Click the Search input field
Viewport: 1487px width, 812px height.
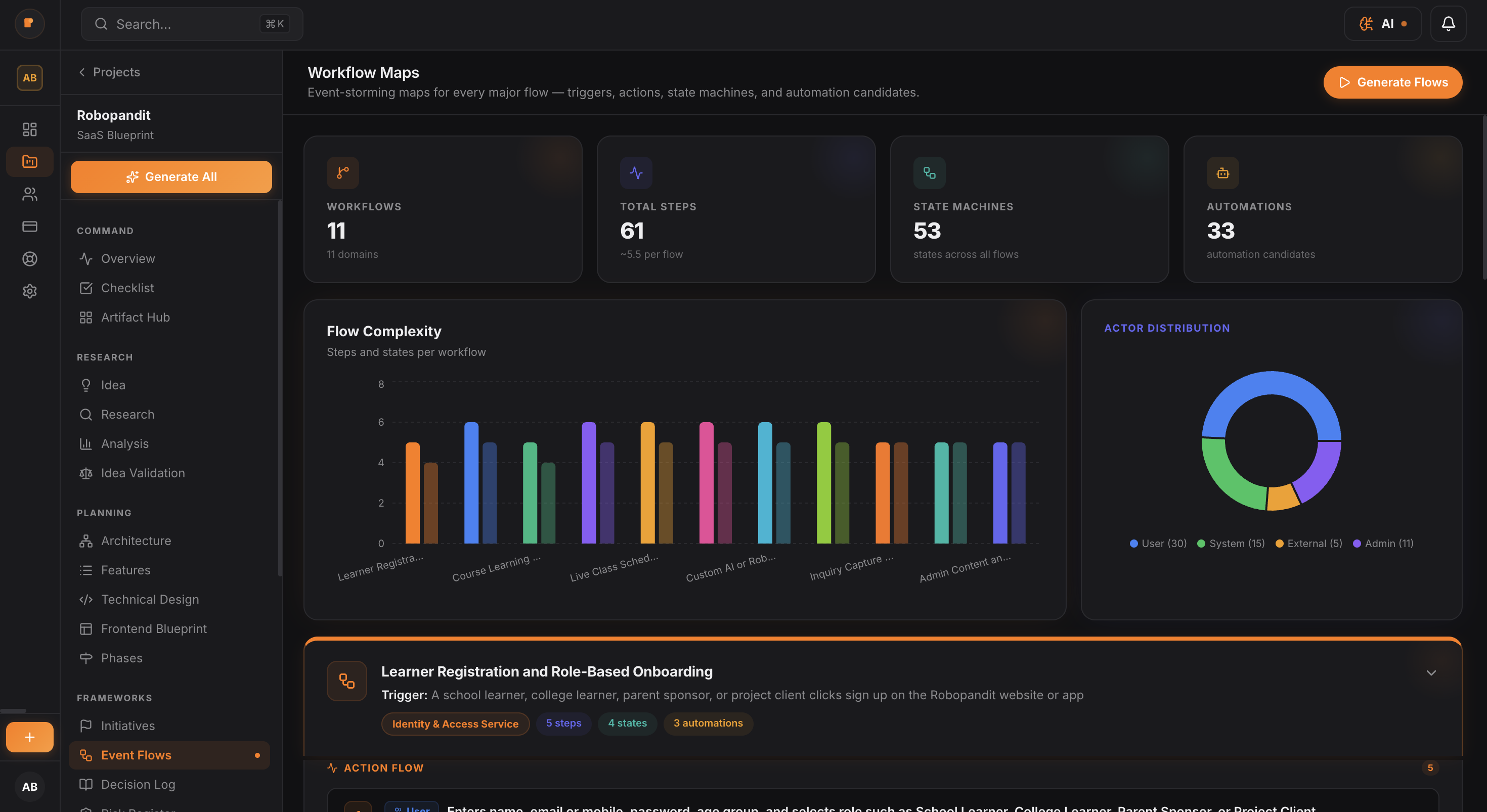point(191,24)
